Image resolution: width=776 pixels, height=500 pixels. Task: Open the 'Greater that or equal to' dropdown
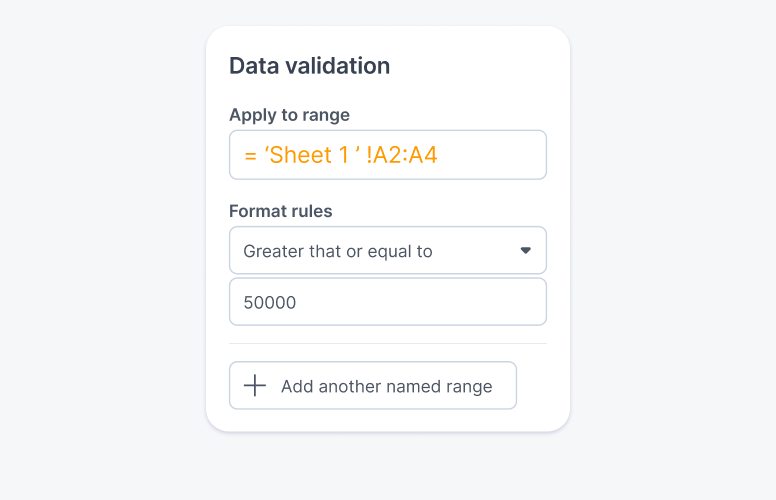pyautogui.click(x=387, y=251)
